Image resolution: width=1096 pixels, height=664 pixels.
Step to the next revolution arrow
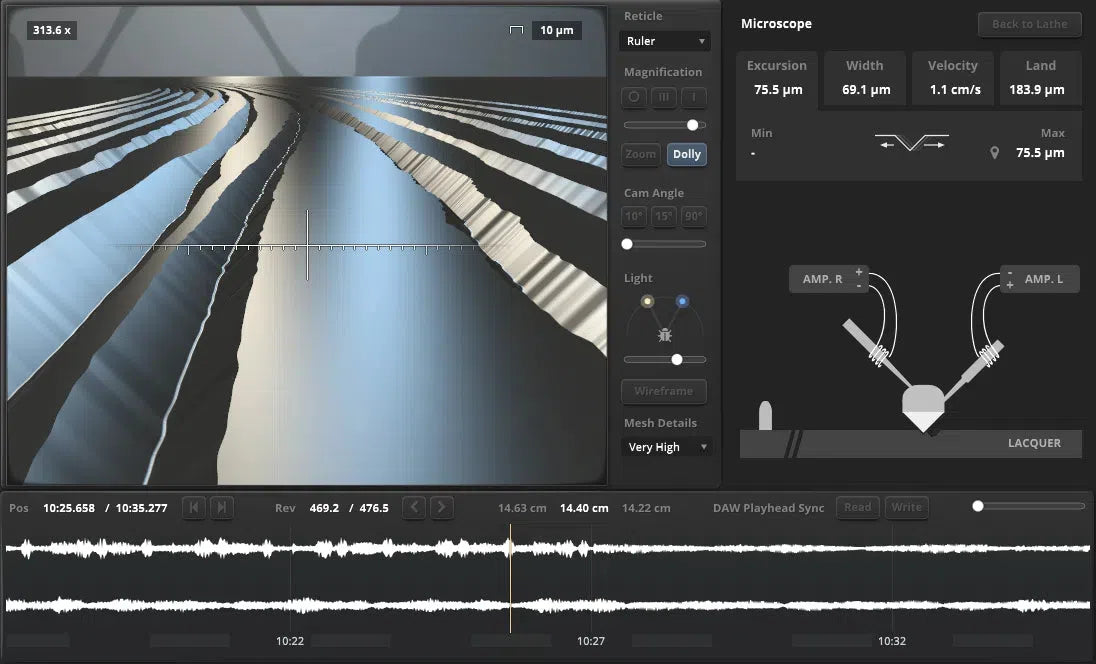click(x=442, y=508)
